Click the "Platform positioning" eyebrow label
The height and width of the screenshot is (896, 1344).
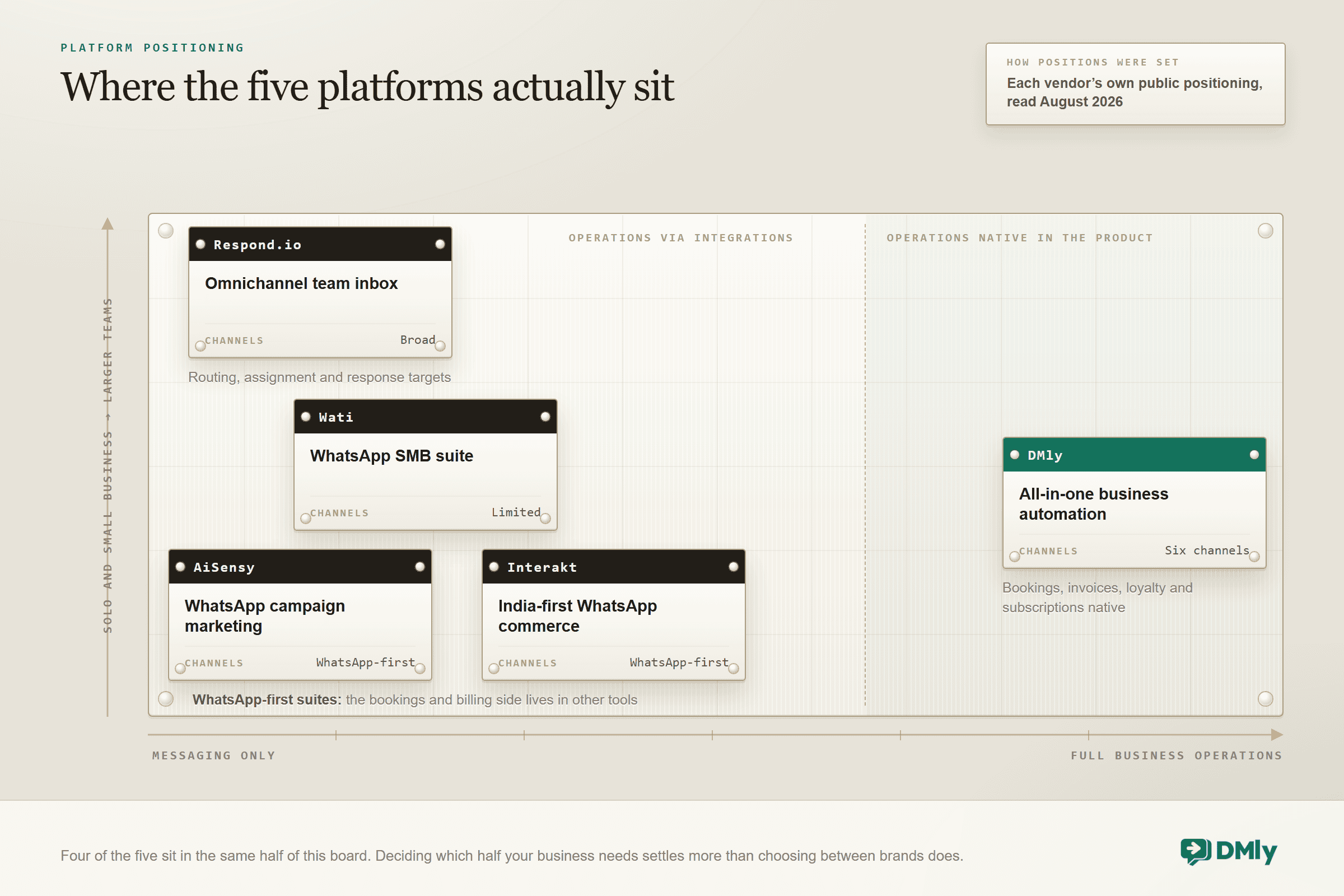click(152, 48)
